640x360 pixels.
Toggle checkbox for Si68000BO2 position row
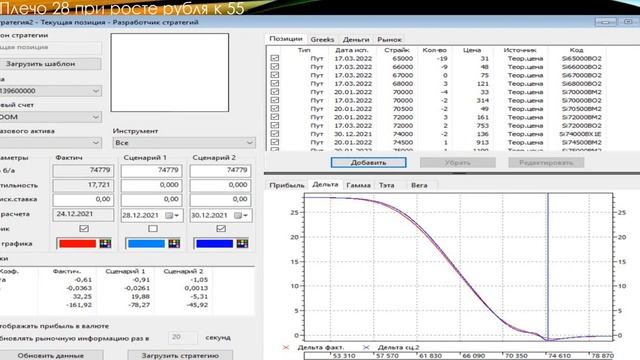click(275, 83)
